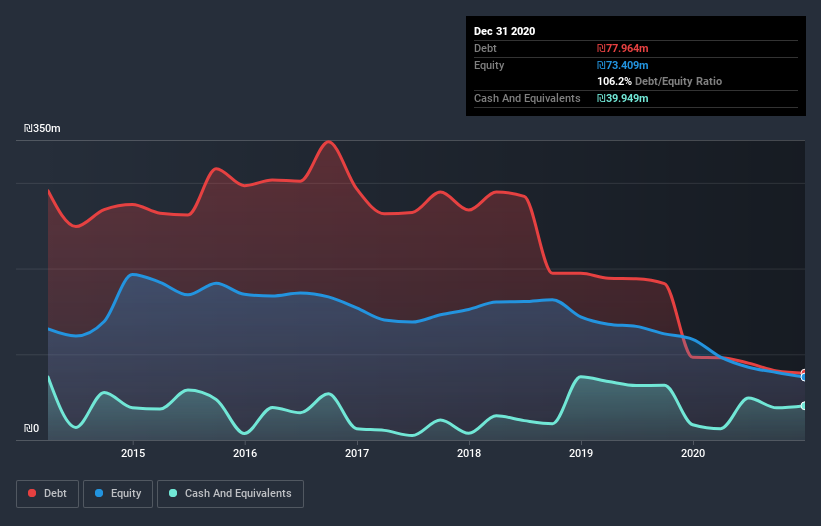Screen dimensions: 821x526
Task: Click the 2015 axis label
Action: (133, 453)
